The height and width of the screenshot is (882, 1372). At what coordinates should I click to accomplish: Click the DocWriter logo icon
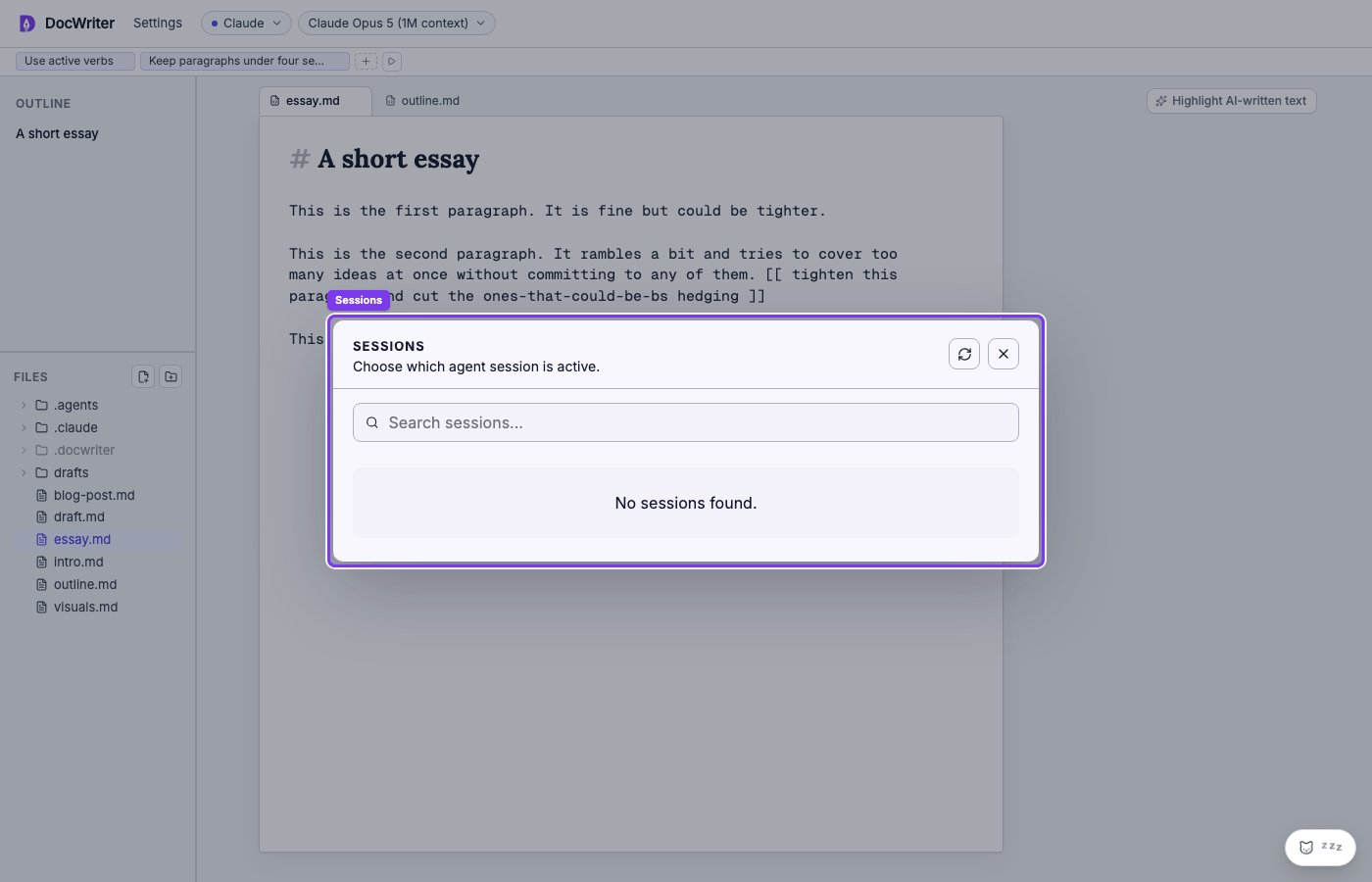pyautogui.click(x=27, y=23)
